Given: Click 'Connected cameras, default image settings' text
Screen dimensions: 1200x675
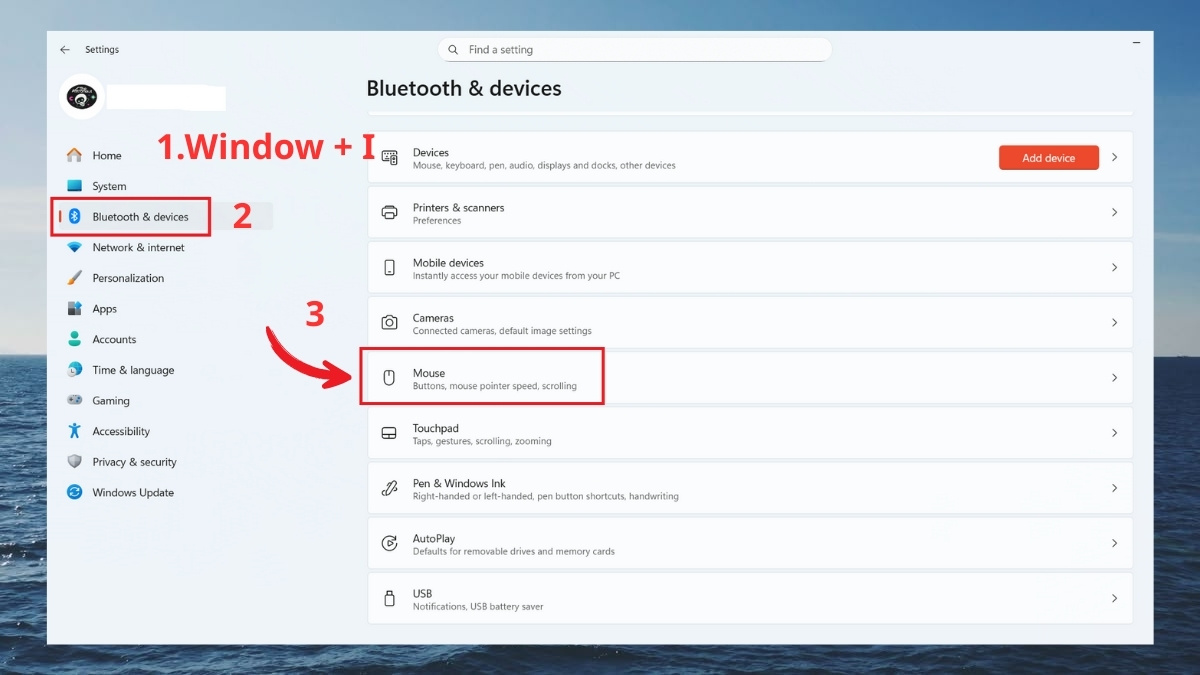Looking at the screenshot, I should [x=502, y=331].
